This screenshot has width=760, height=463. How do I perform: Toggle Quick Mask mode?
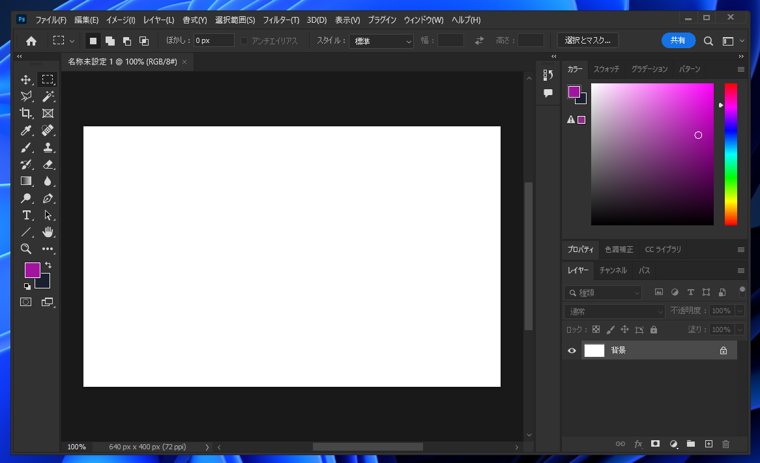(x=26, y=302)
